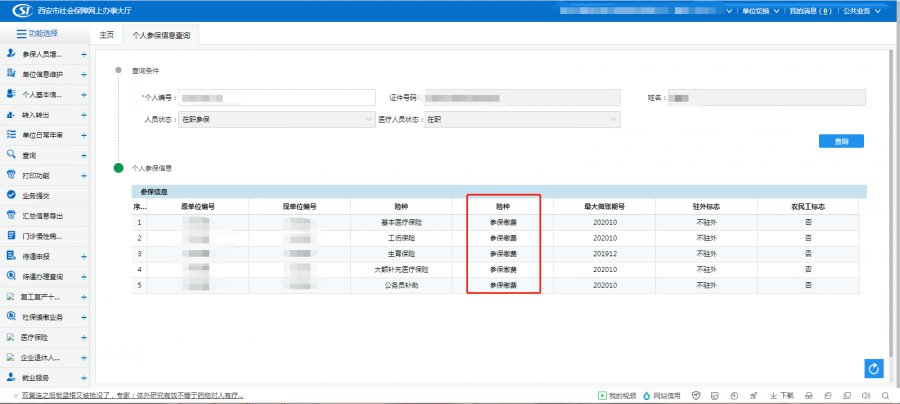
Task: Open 我的消息 link in header
Action: point(810,11)
